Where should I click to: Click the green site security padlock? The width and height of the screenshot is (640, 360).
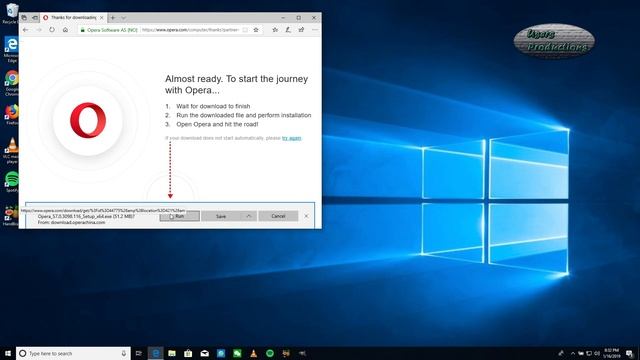pyautogui.click(x=82, y=30)
